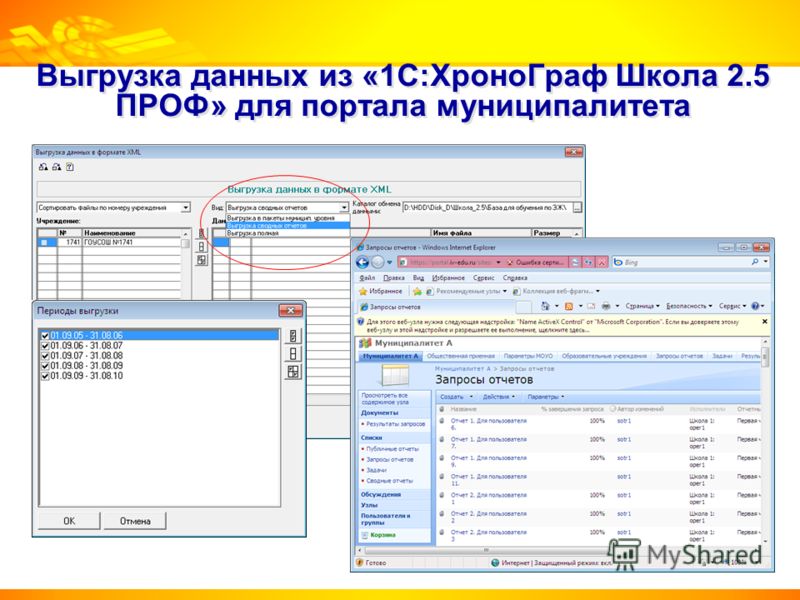Switch to Параметры МОУО portal tab
800x600 pixels.
(528, 356)
